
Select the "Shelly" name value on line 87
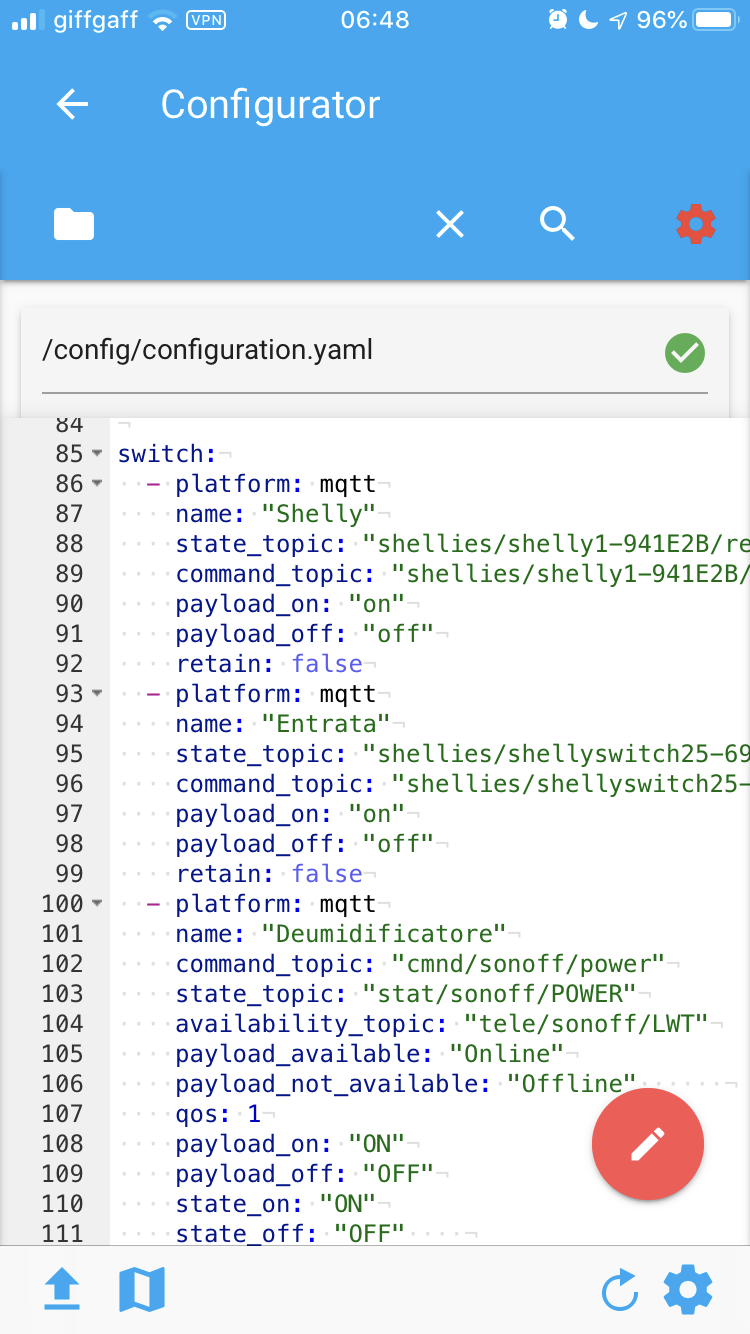[319, 513]
